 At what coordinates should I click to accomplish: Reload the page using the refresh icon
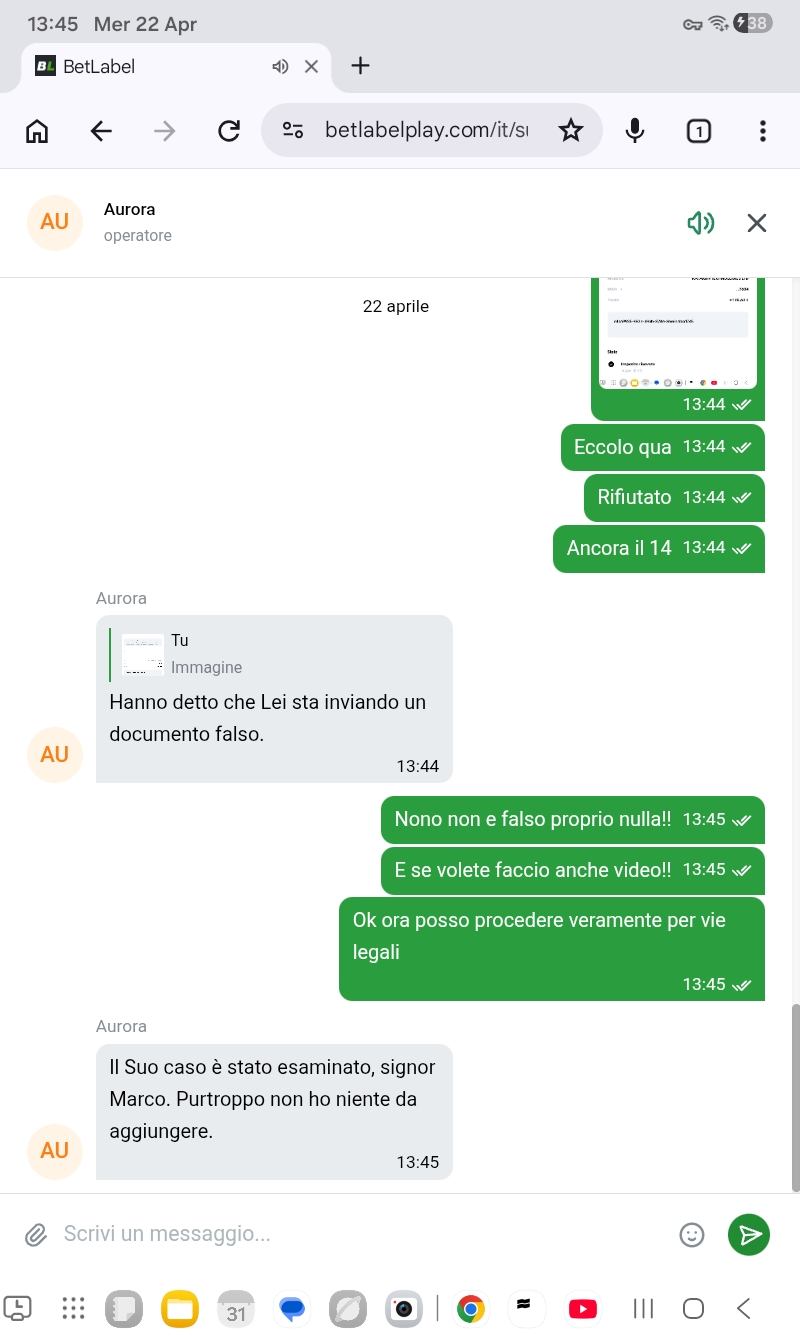coord(229,131)
